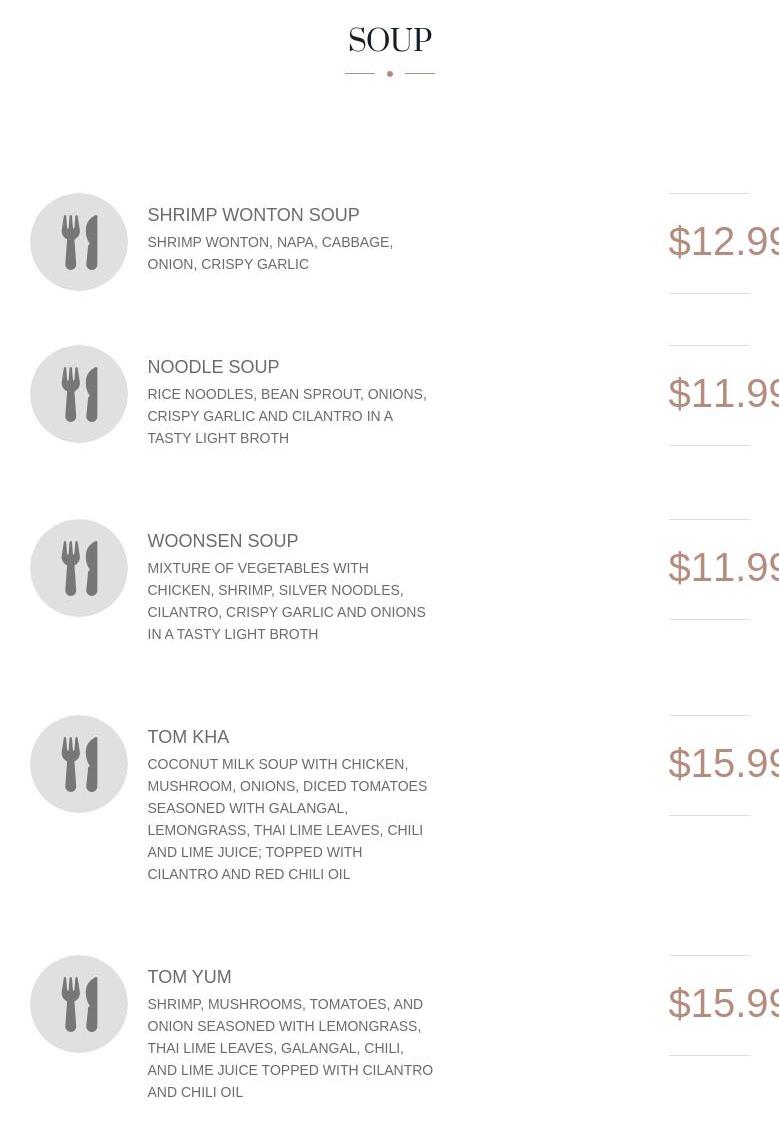
Task: Click the Tom Yum ingredients description
Action: point(290,1048)
